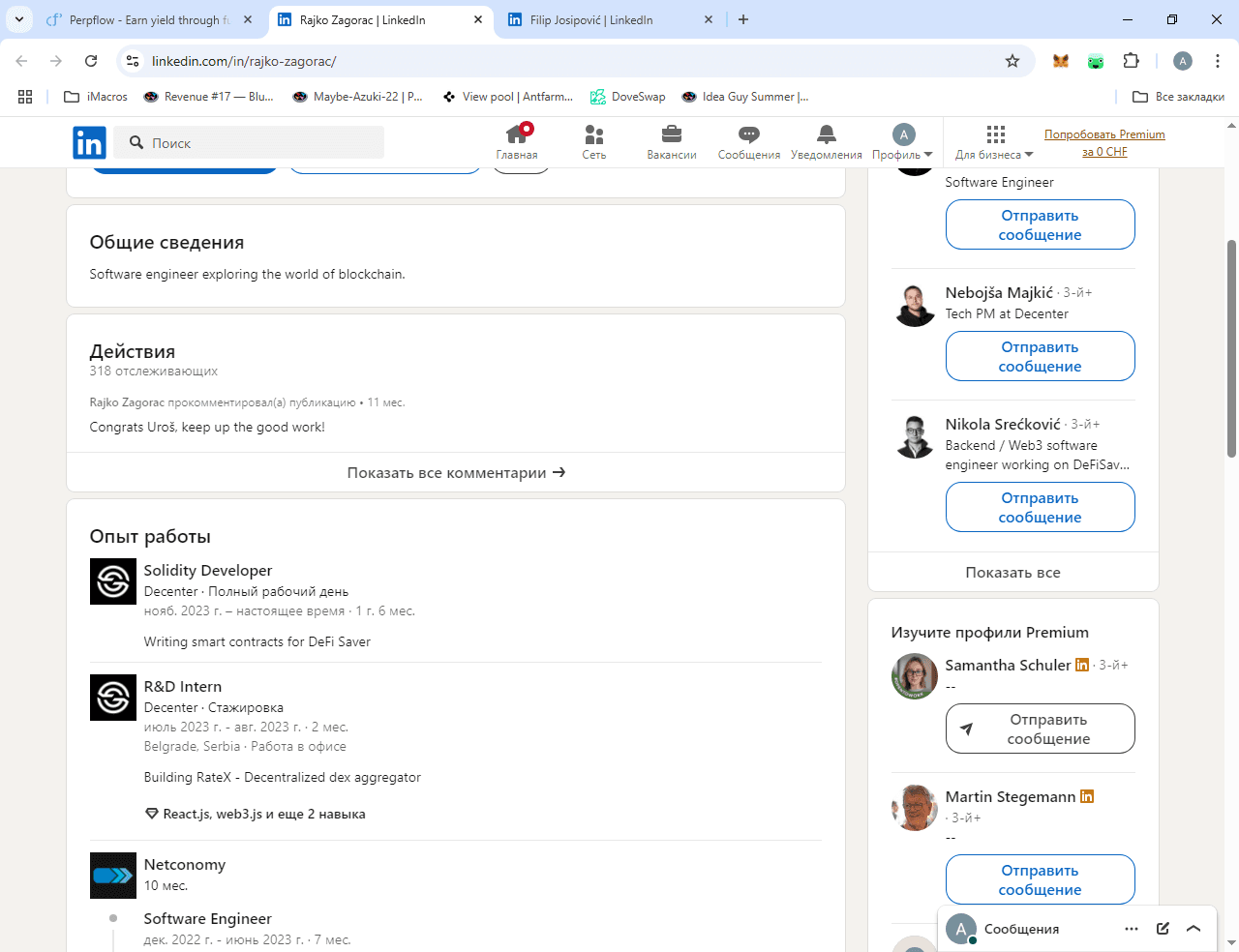Open iMacros bookmark folder
This screenshot has height=952, width=1239.
tap(96, 97)
